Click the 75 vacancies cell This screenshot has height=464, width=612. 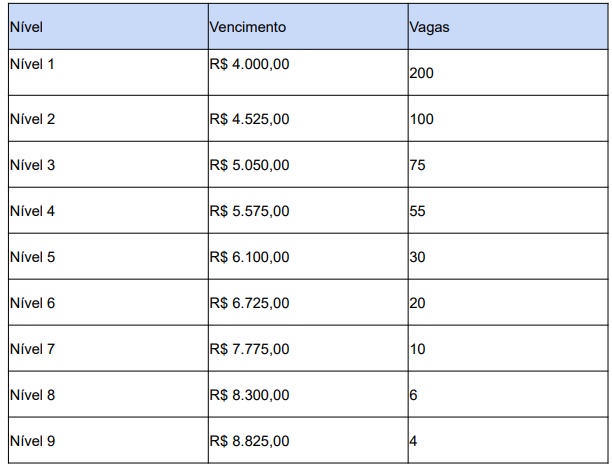click(x=418, y=165)
